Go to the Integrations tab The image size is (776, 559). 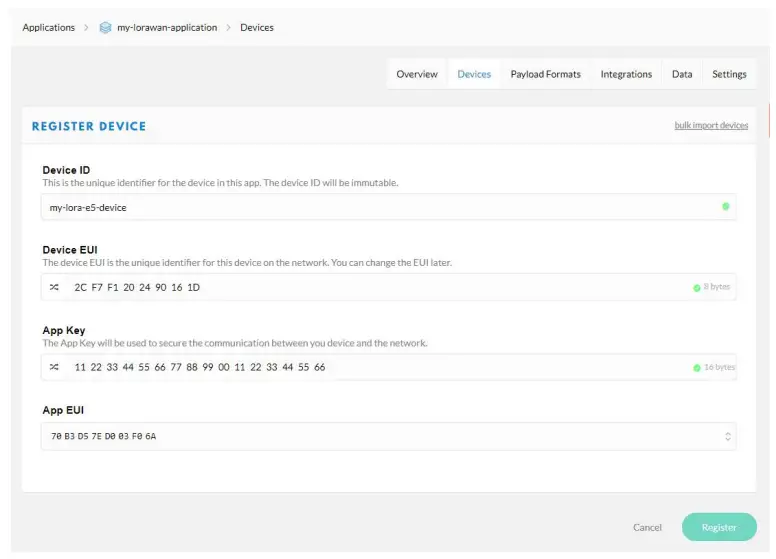[x=626, y=74]
